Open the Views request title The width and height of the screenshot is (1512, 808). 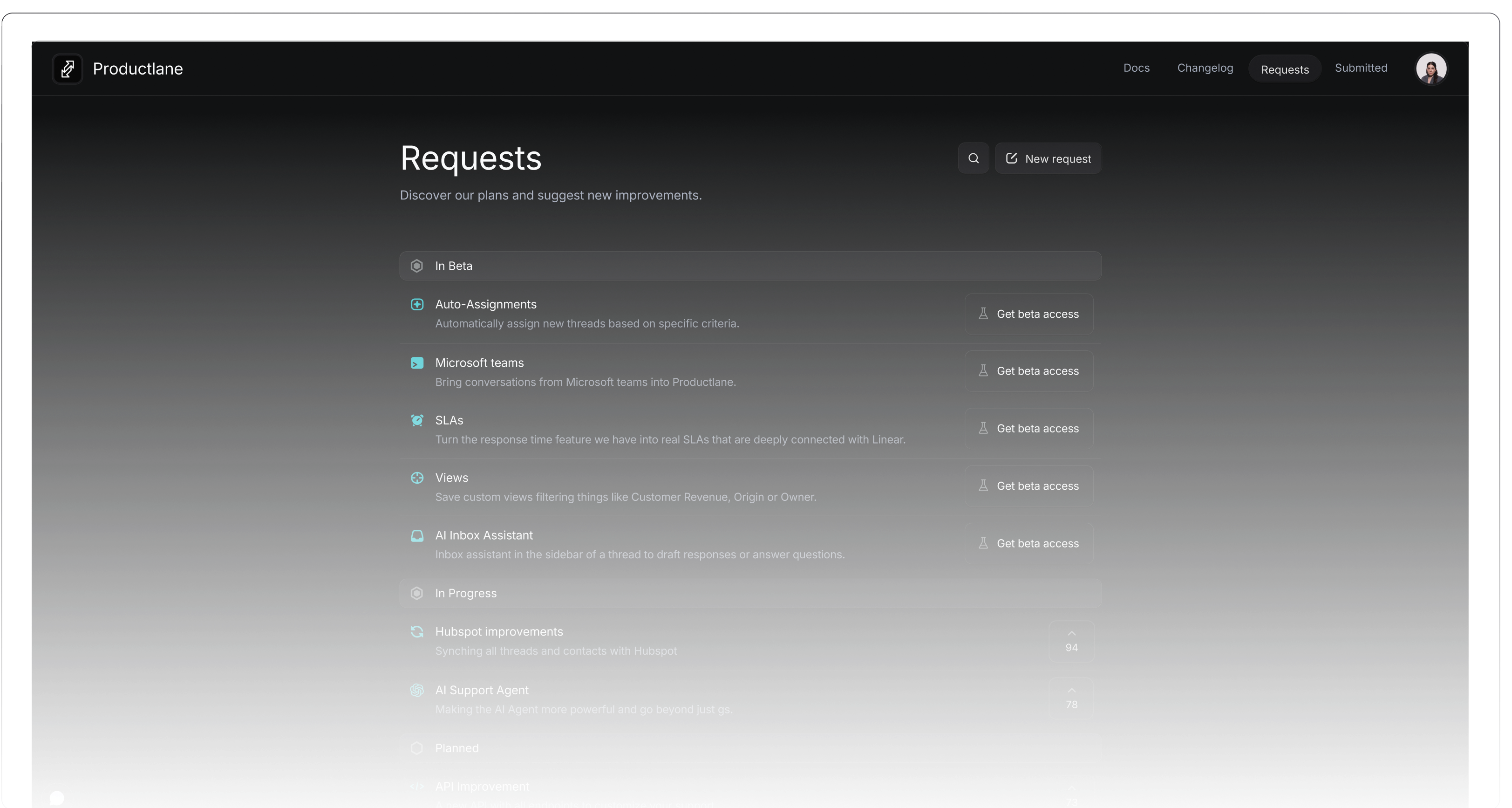click(451, 478)
